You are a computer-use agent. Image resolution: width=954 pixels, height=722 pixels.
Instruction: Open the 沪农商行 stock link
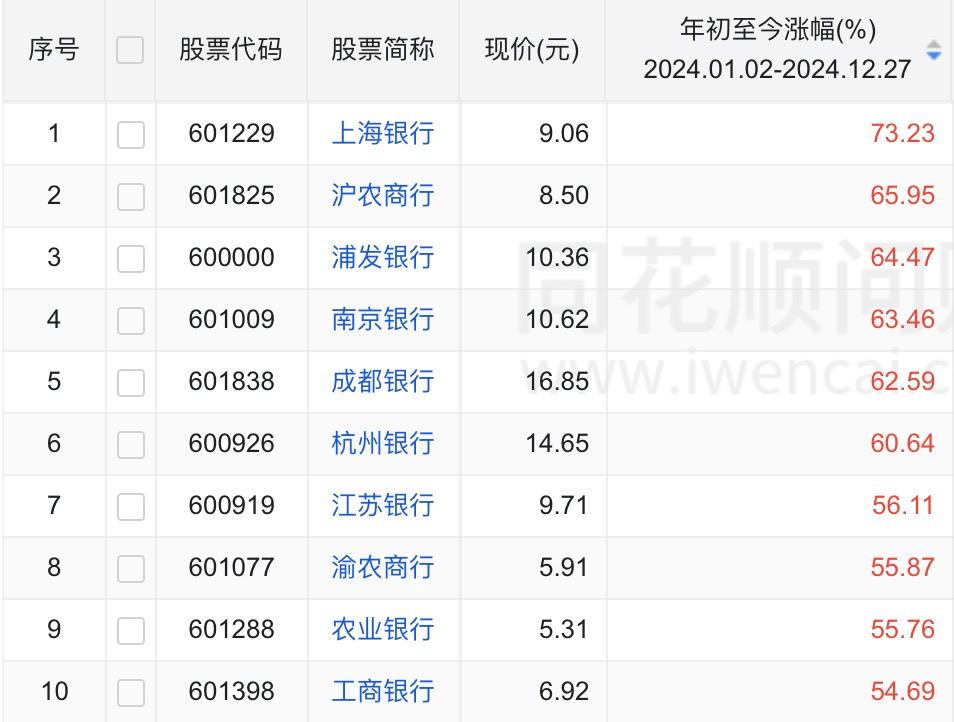383,195
